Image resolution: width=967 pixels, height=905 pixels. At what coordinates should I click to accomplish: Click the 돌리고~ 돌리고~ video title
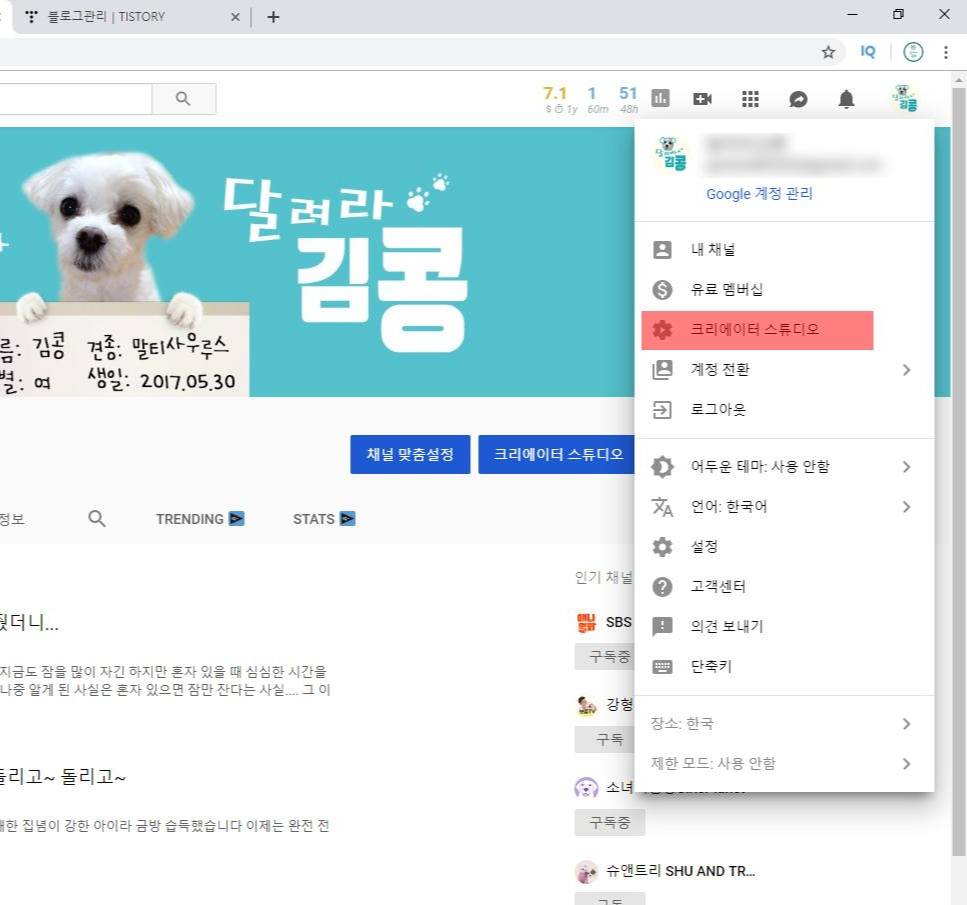tap(62, 777)
